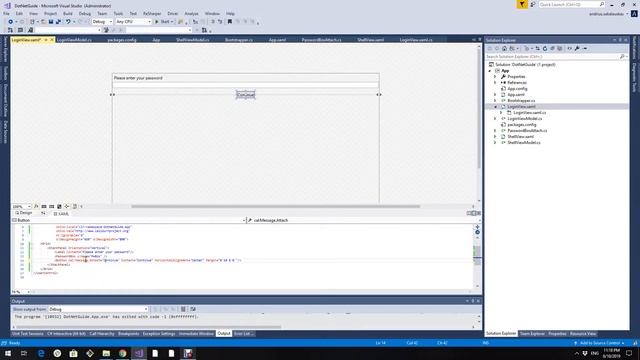Click the Continue button in designer
Screen dimensions: 640x360
click(x=246, y=95)
